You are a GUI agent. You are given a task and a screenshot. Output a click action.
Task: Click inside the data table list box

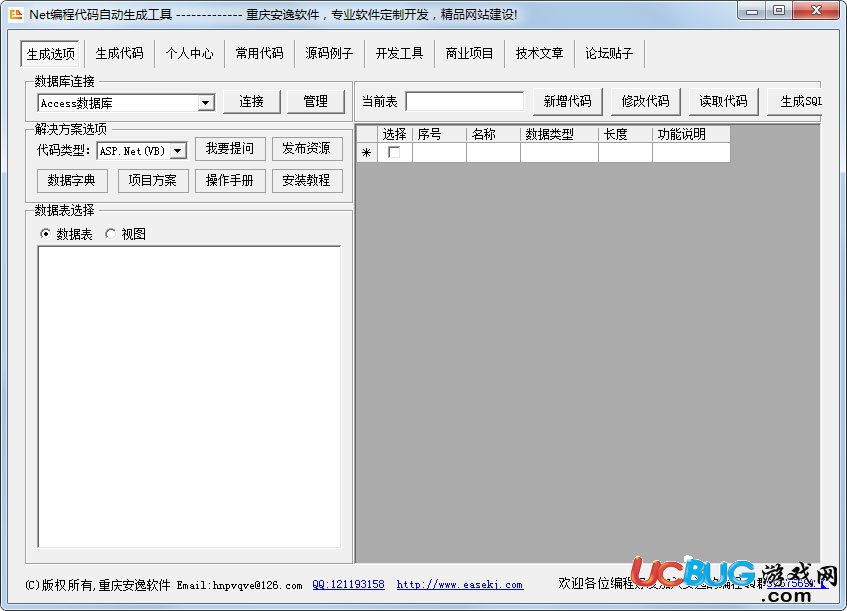click(x=189, y=397)
